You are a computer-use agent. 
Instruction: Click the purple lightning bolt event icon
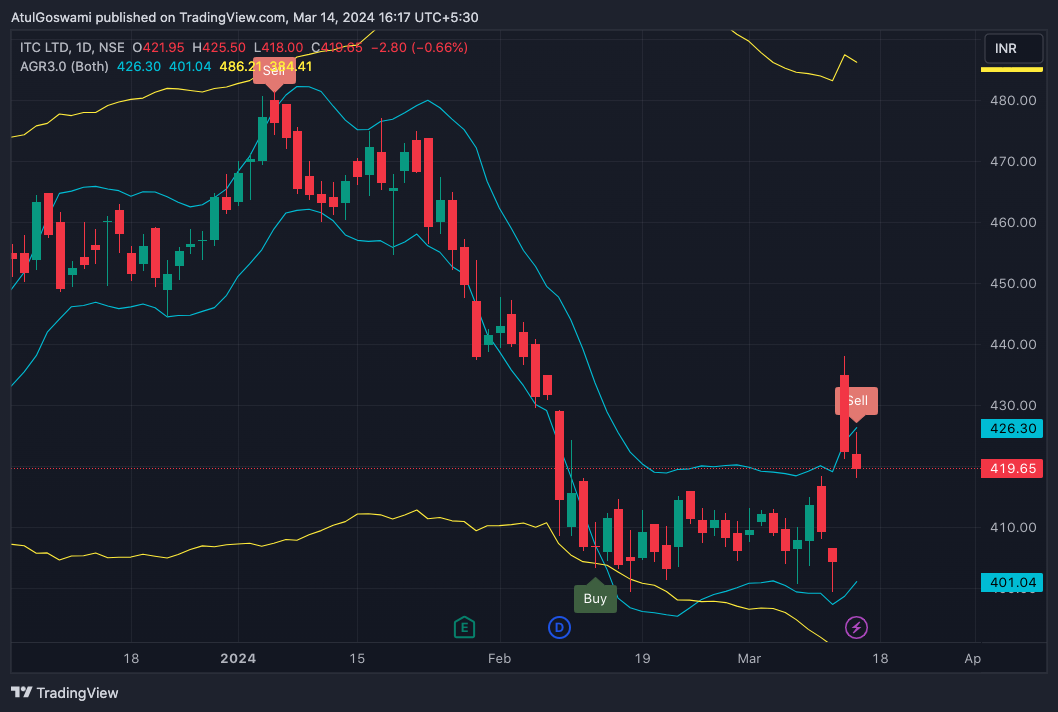coord(856,628)
